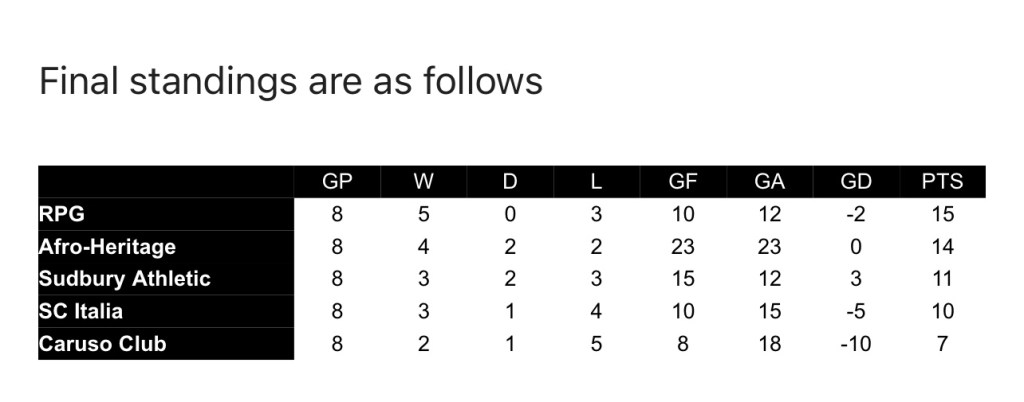Click RPG's points total of 15
Image resolution: width=1024 pixels, height=402 pixels.
[x=942, y=214]
